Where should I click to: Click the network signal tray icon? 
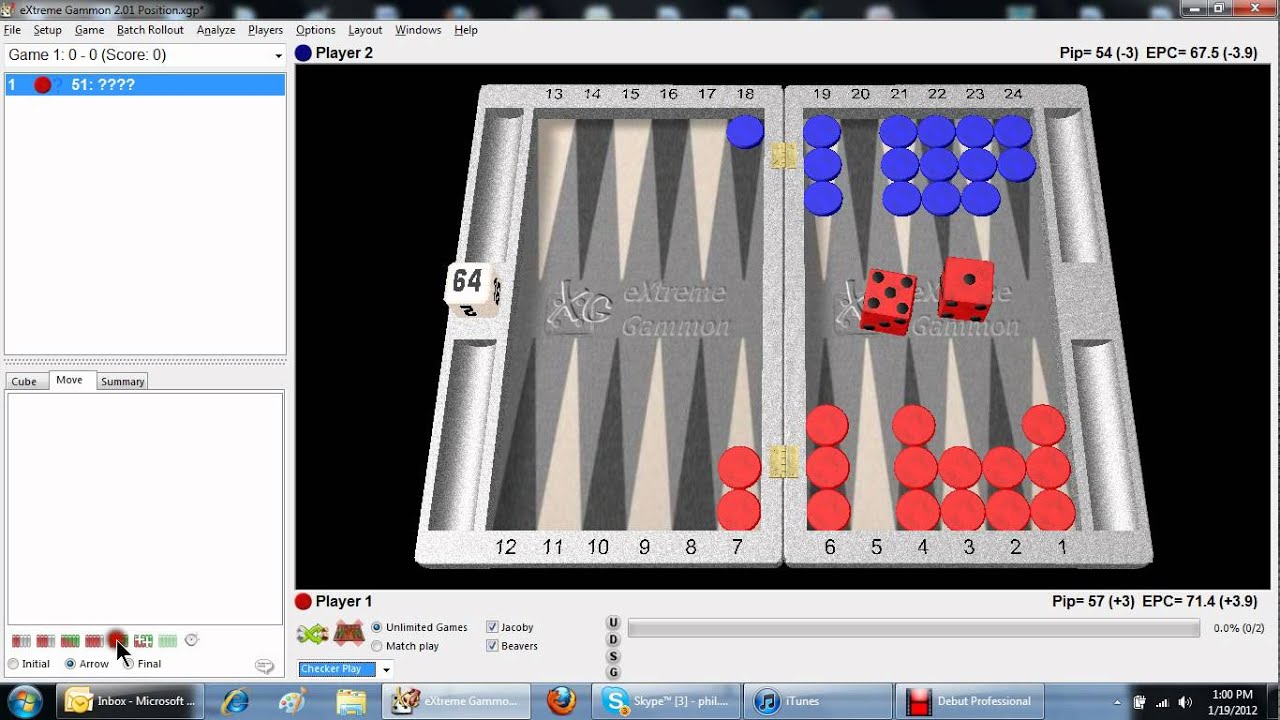tap(1163, 701)
